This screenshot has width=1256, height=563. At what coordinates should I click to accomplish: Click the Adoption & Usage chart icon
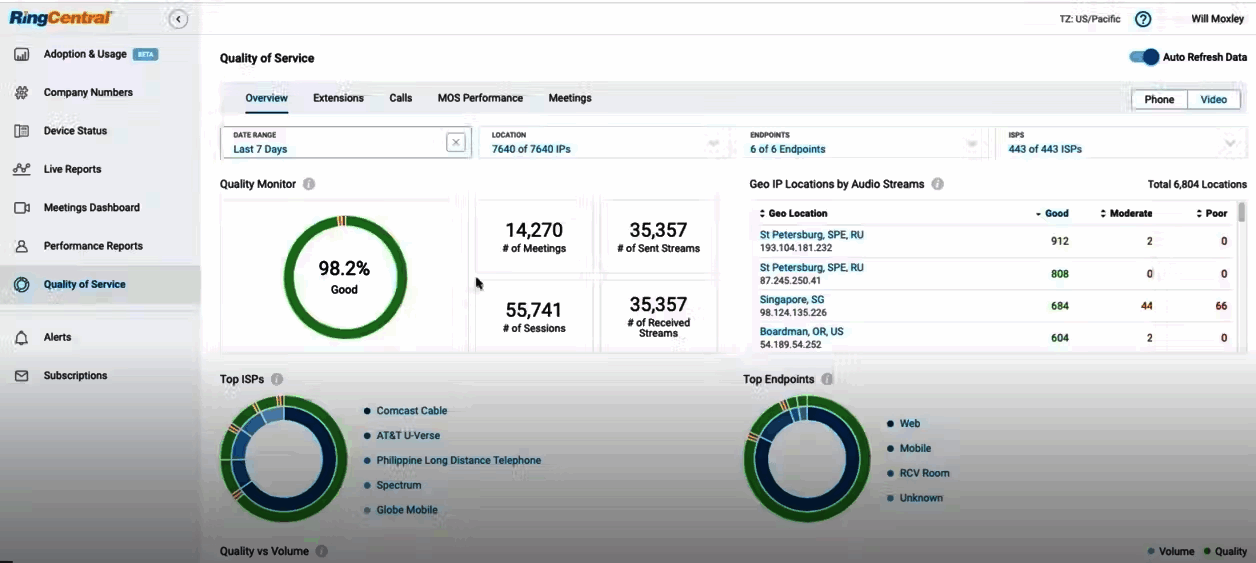tap(21, 54)
